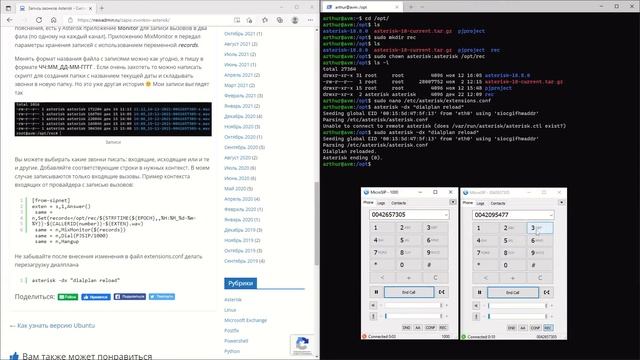Open archive link Январь 2020
This screenshot has height=360, width=640.
pyautogui.click(x=243, y=220)
